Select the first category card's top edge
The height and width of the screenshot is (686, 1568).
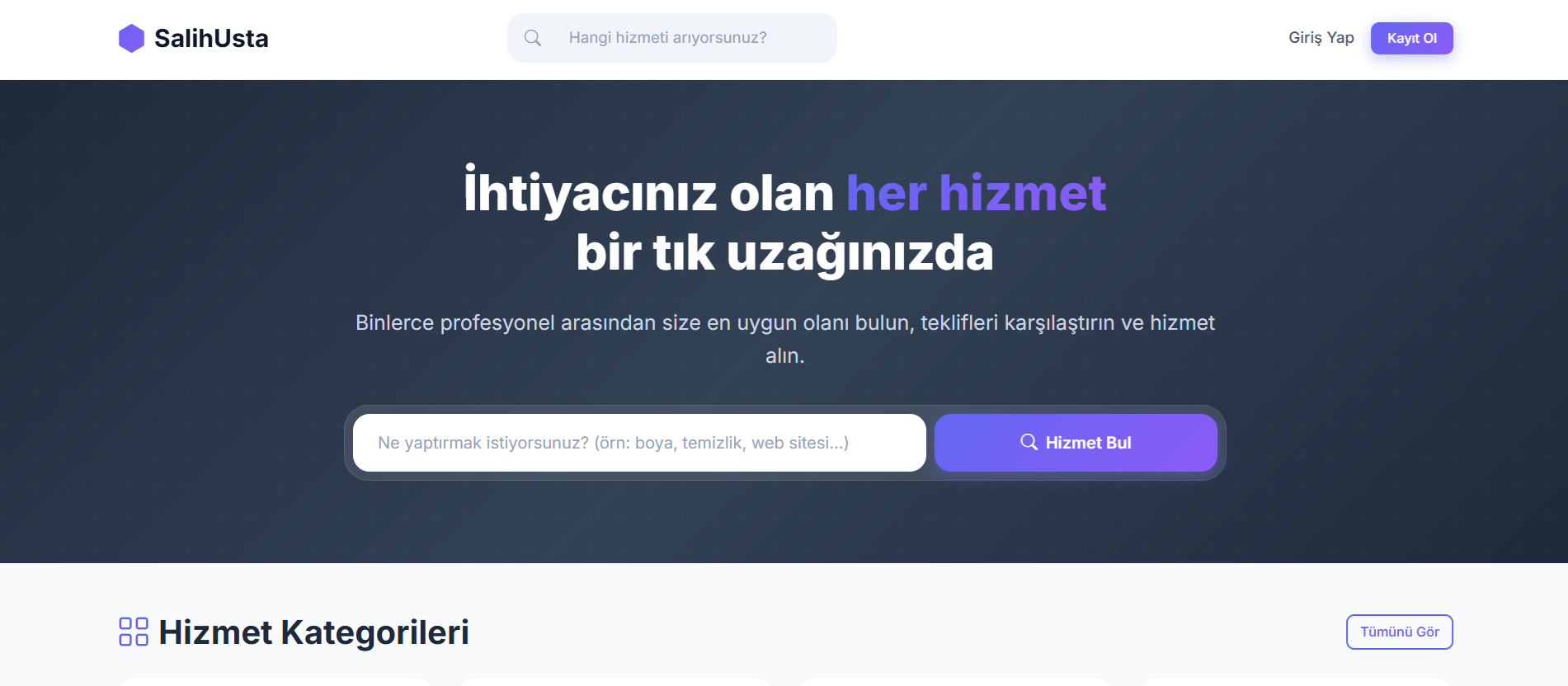tap(275, 682)
